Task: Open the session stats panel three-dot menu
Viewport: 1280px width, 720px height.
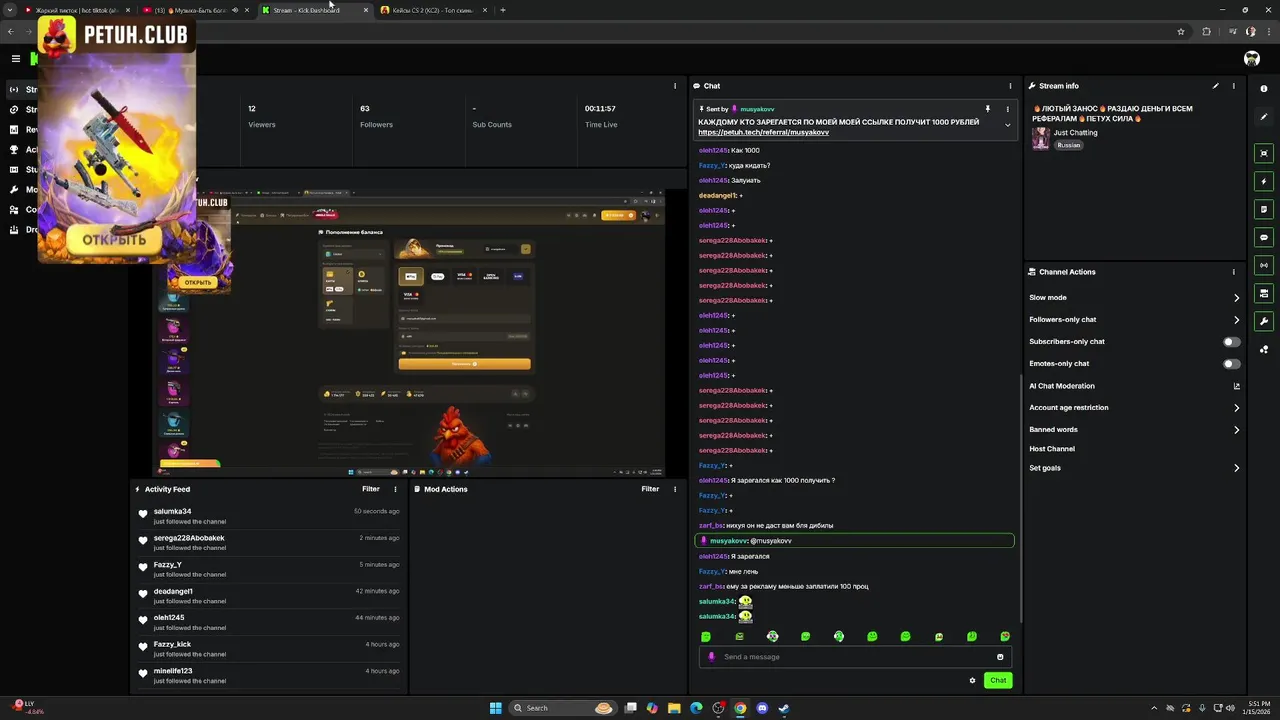Action: click(x=675, y=86)
